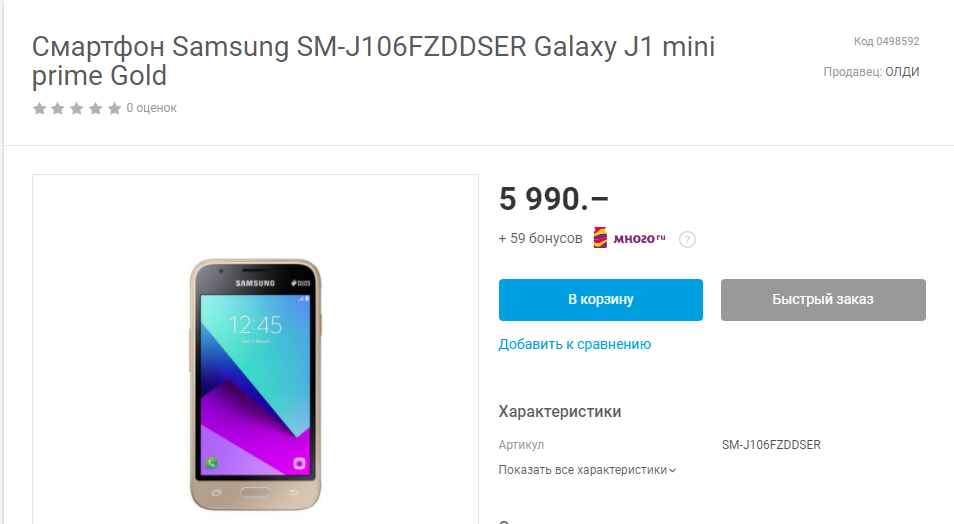This screenshot has width=954, height=524.
Task: Click the fourth rating star
Action: point(96,108)
